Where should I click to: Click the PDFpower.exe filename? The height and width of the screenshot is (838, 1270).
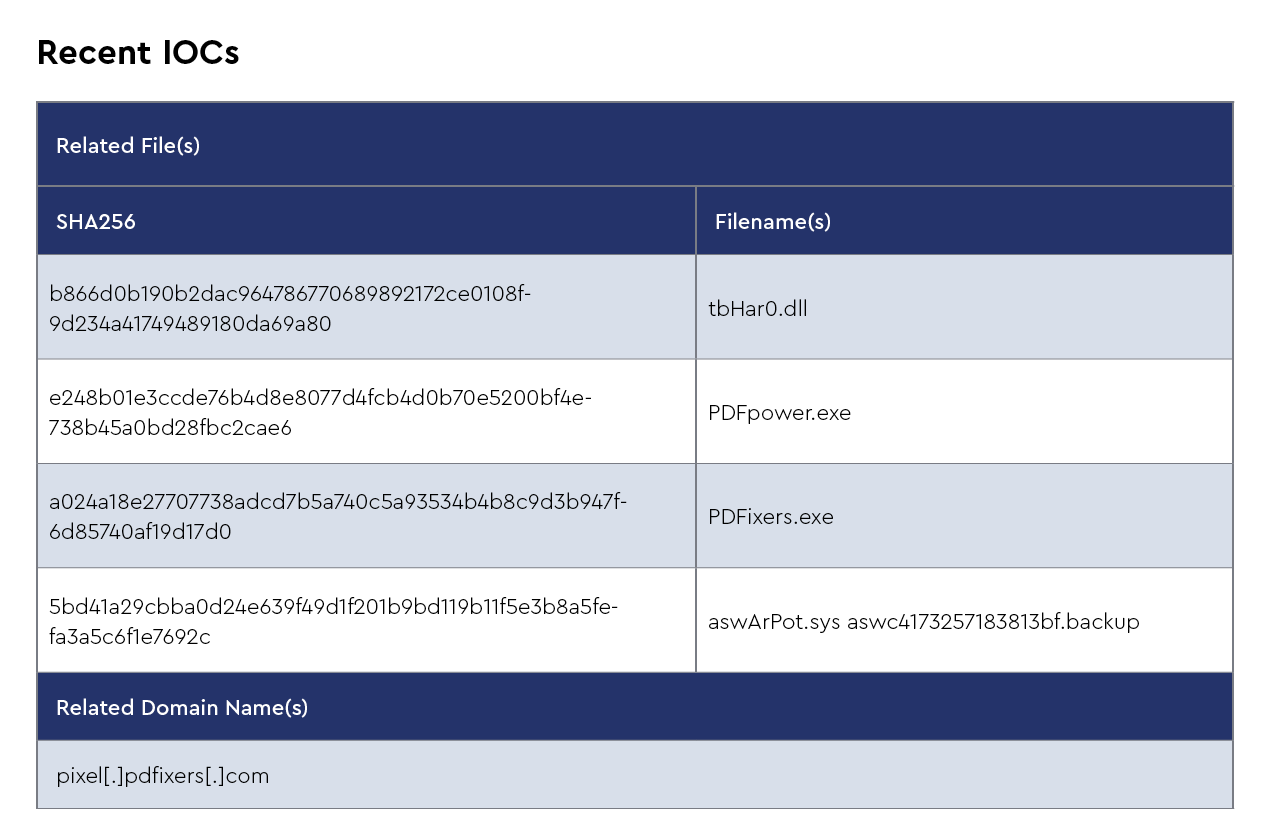coord(779,413)
